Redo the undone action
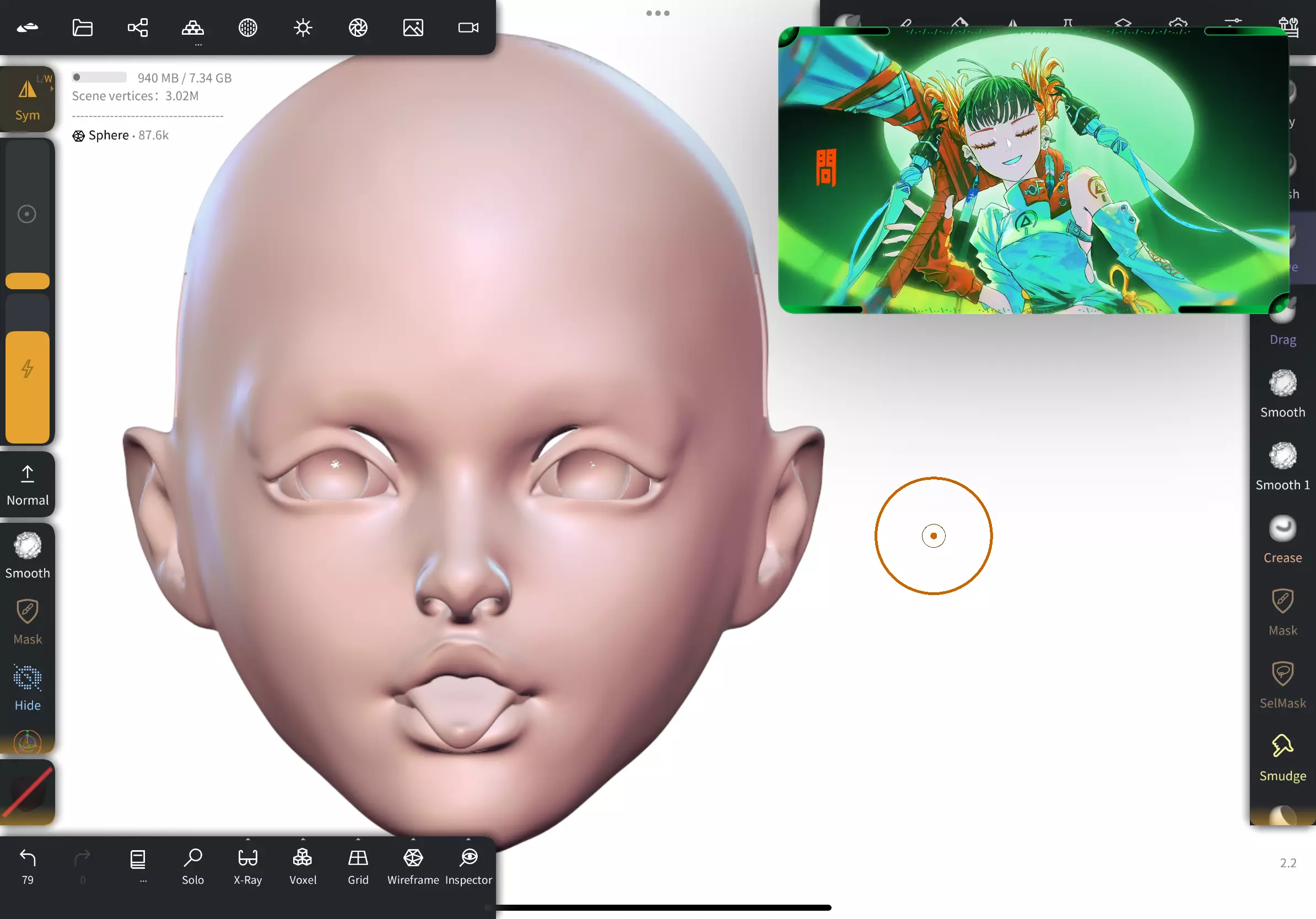The height and width of the screenshot is (919, 1316). [x=83, y=866]
